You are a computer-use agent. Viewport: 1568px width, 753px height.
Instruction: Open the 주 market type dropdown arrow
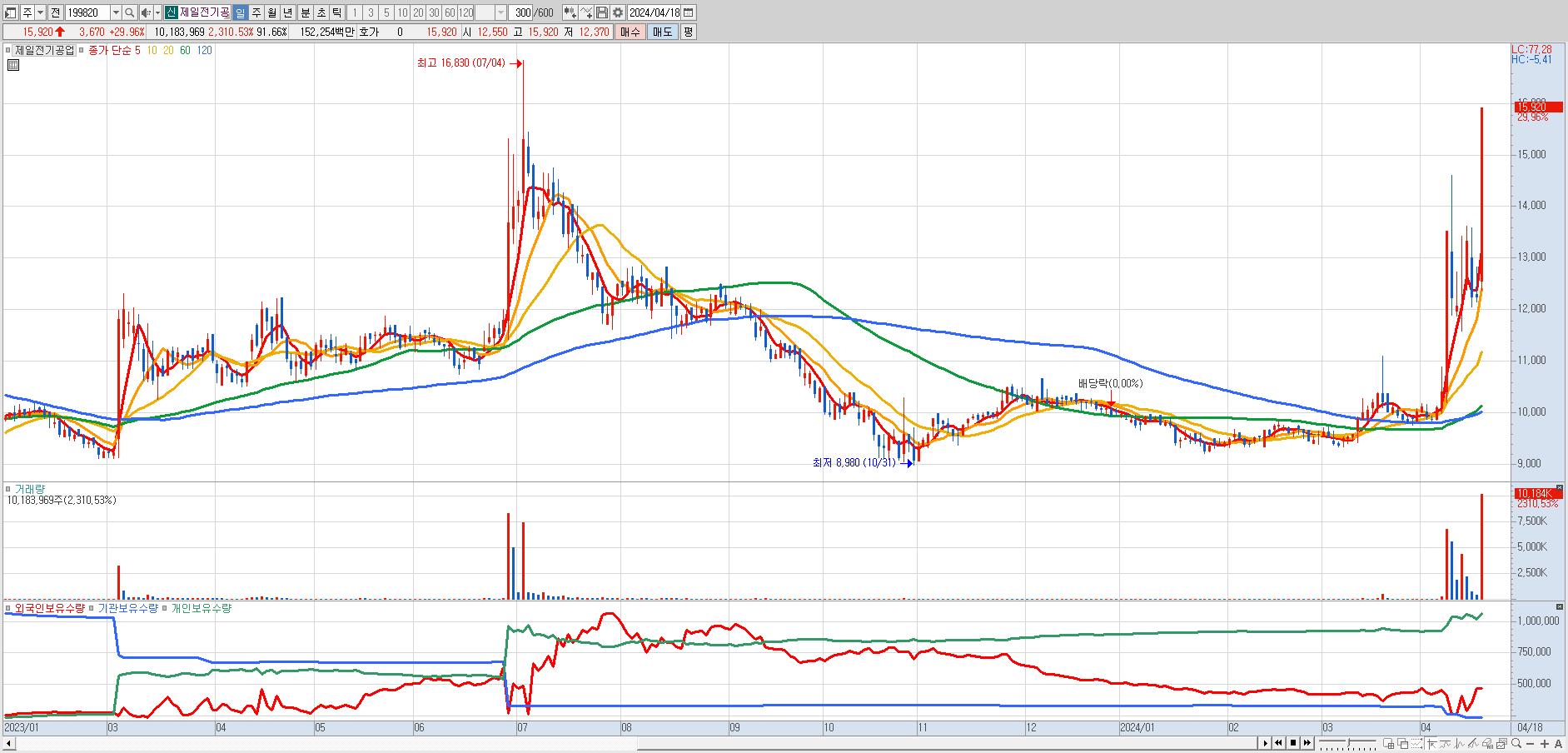[40, 12]
